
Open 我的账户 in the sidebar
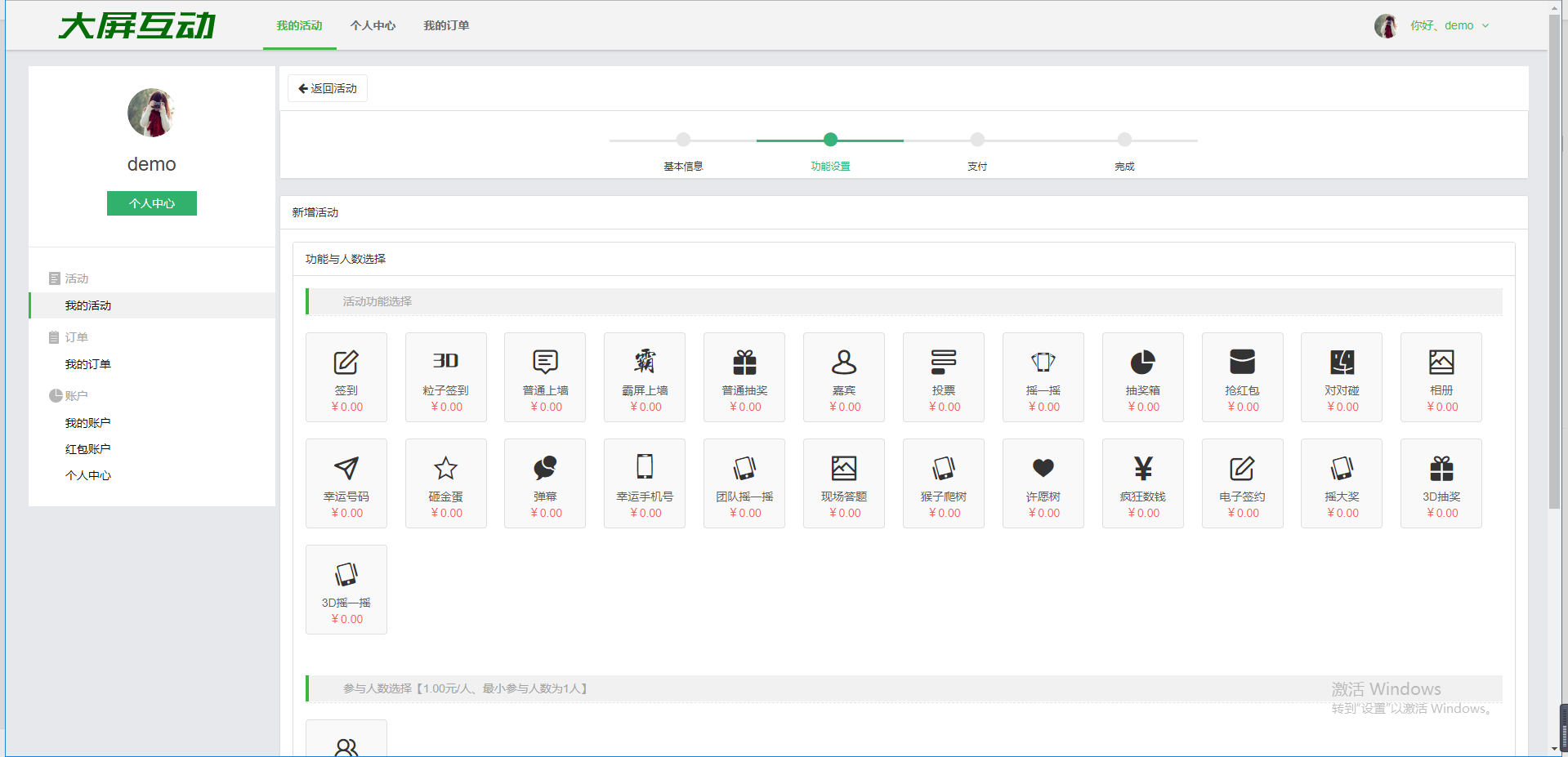point(87,423)
